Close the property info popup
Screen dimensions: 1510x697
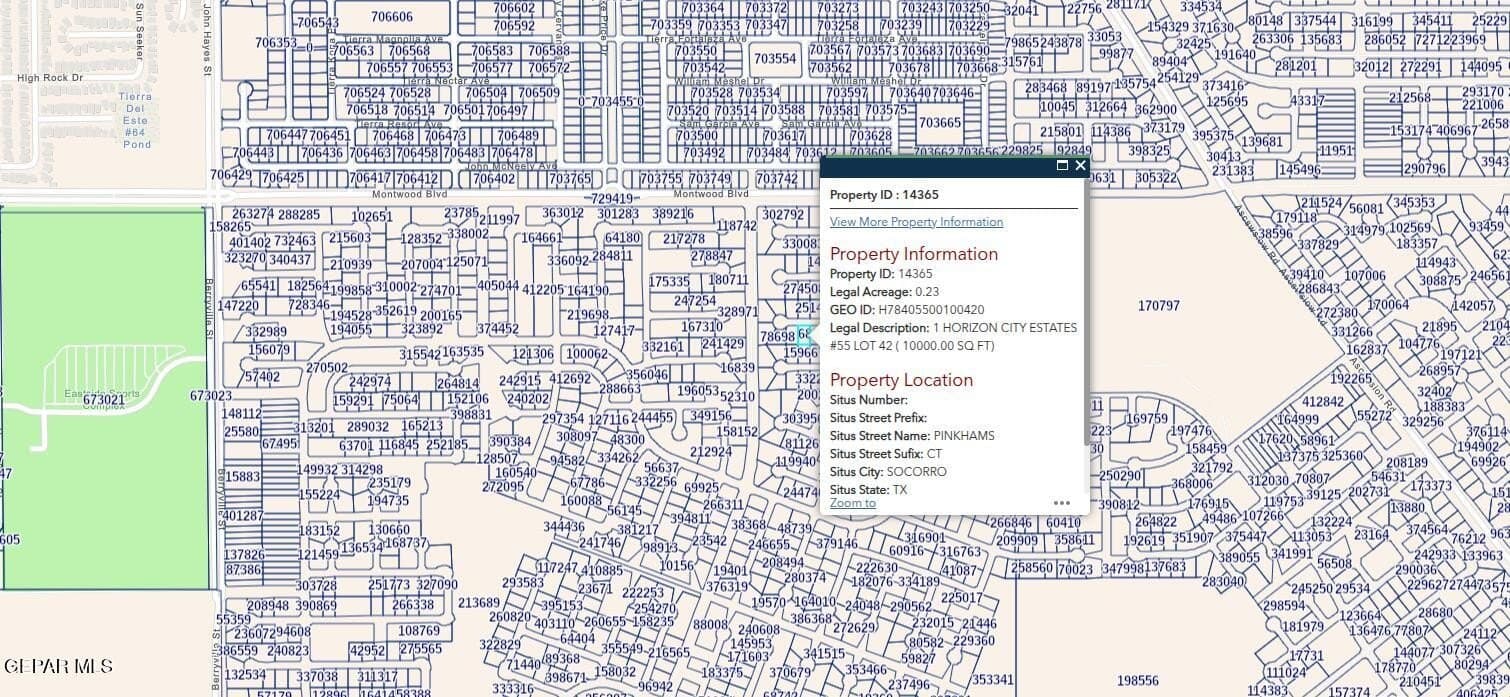1080,166
